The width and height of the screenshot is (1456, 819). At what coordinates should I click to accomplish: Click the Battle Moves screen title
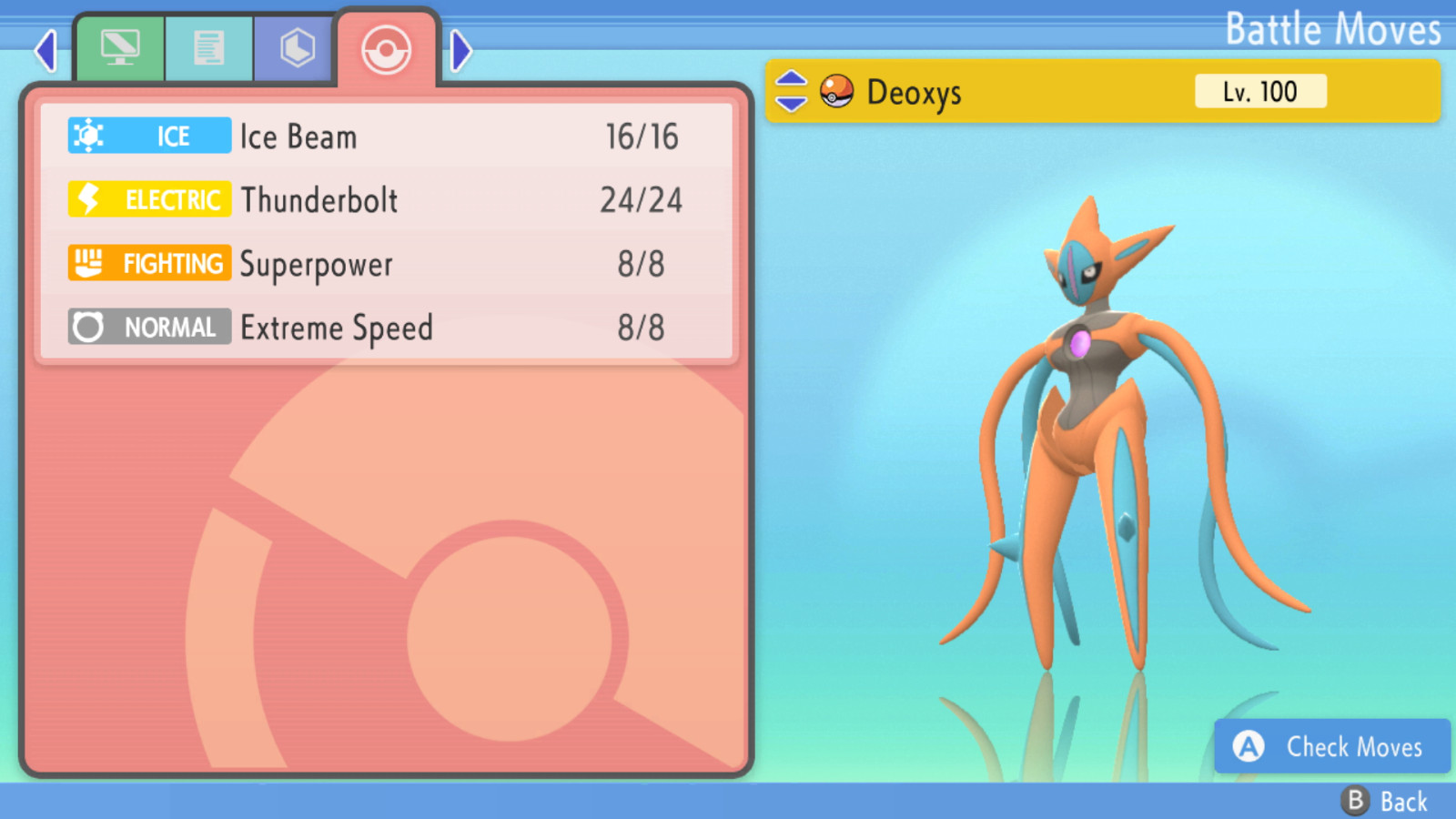1333,29
